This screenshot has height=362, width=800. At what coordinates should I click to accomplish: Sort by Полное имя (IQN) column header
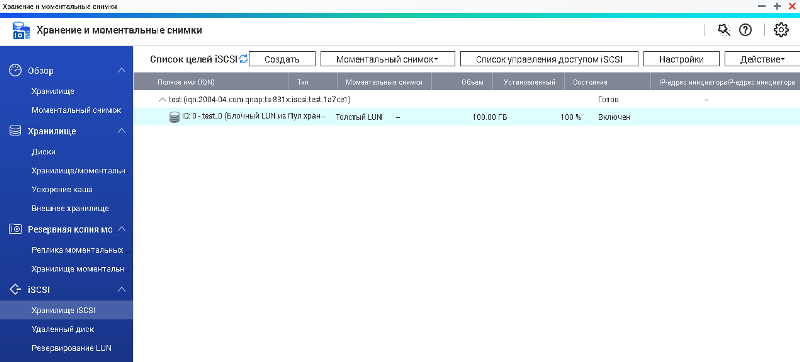click(211, 82)
